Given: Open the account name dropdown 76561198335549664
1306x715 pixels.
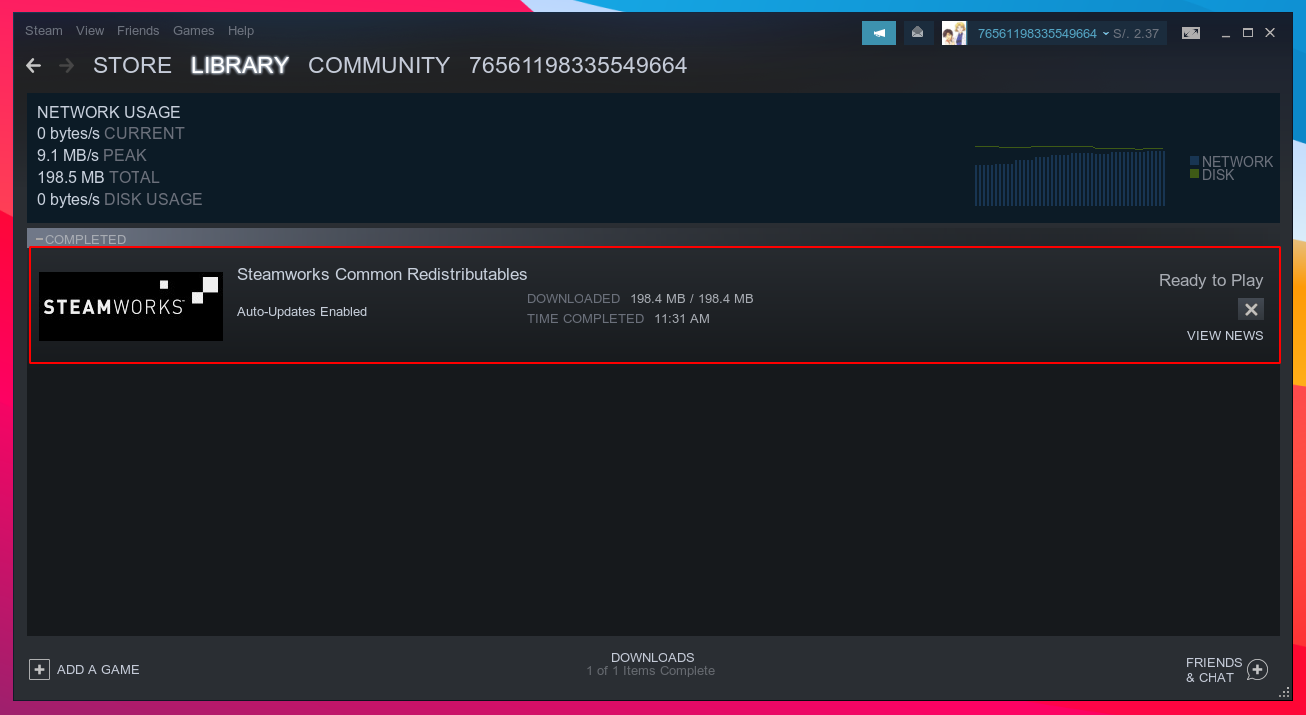Looking at the screenshot, I should [1043, 34].
